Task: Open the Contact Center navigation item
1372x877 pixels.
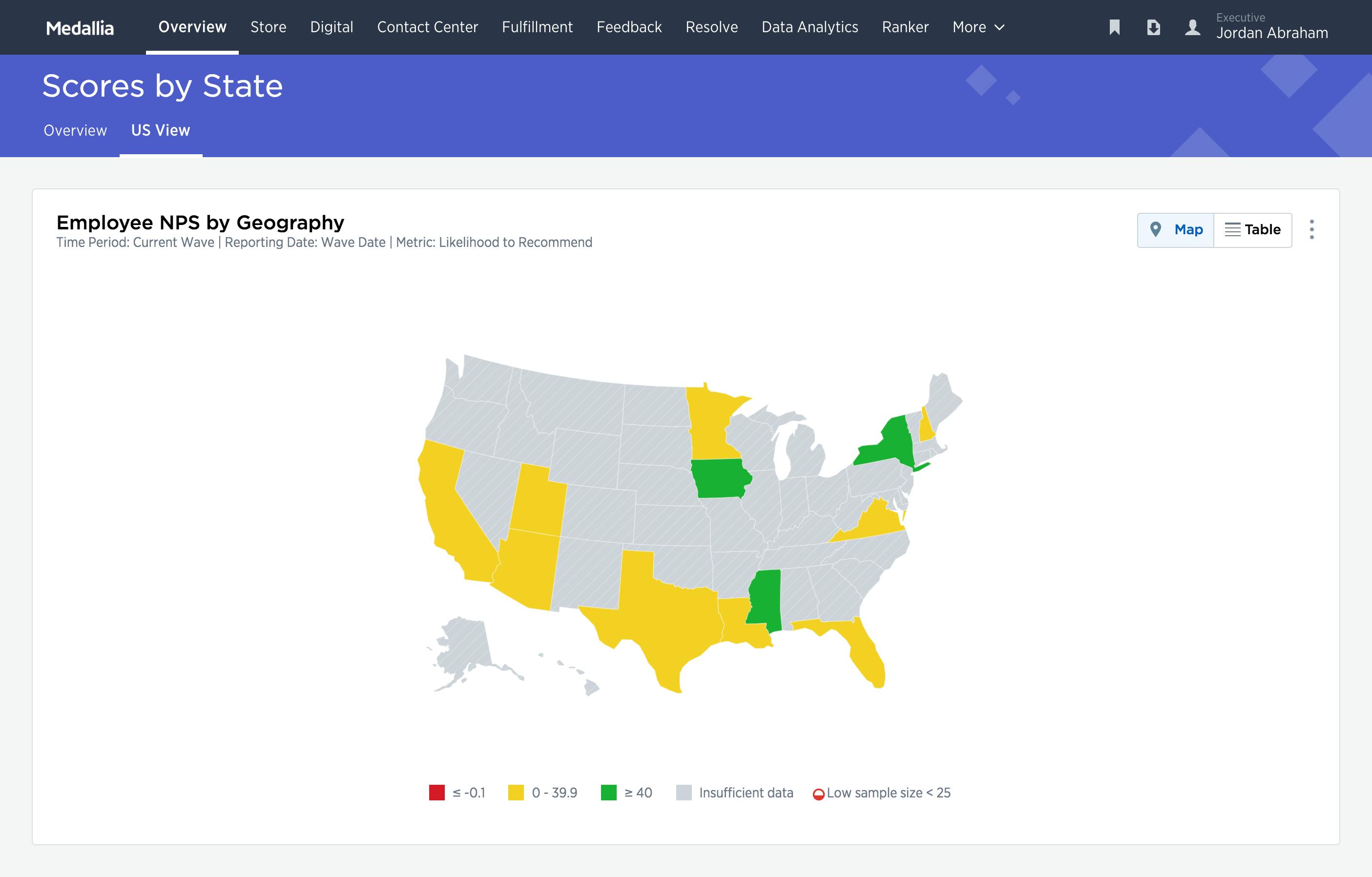Action: tap(427, 27)
